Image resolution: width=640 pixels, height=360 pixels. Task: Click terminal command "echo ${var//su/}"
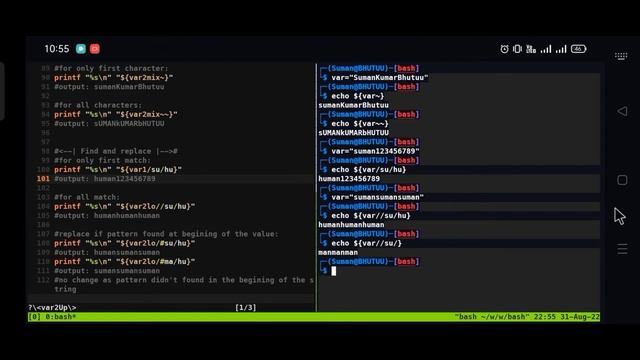point(367,243)
